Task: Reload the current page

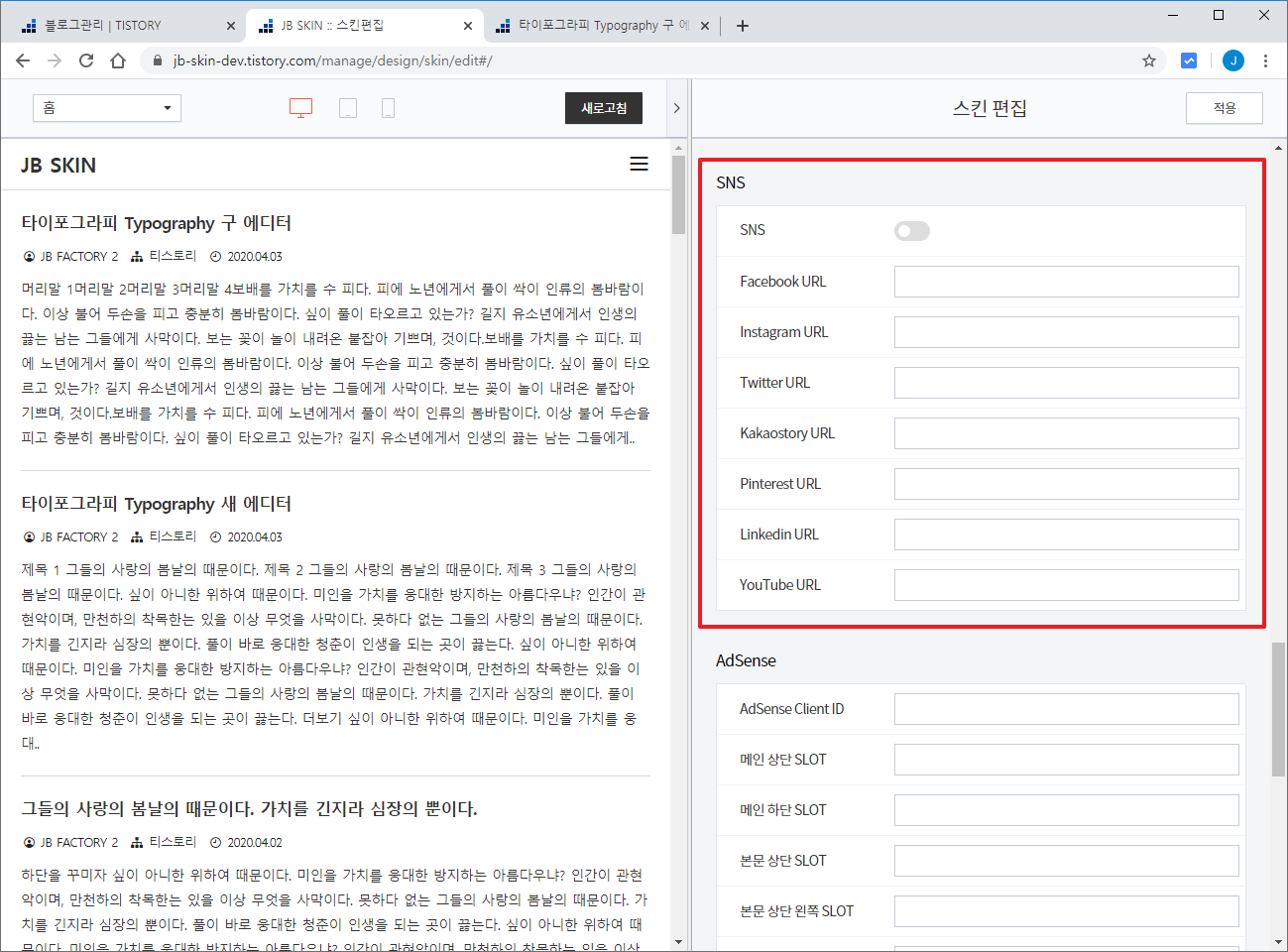Action: coord(86,60)
